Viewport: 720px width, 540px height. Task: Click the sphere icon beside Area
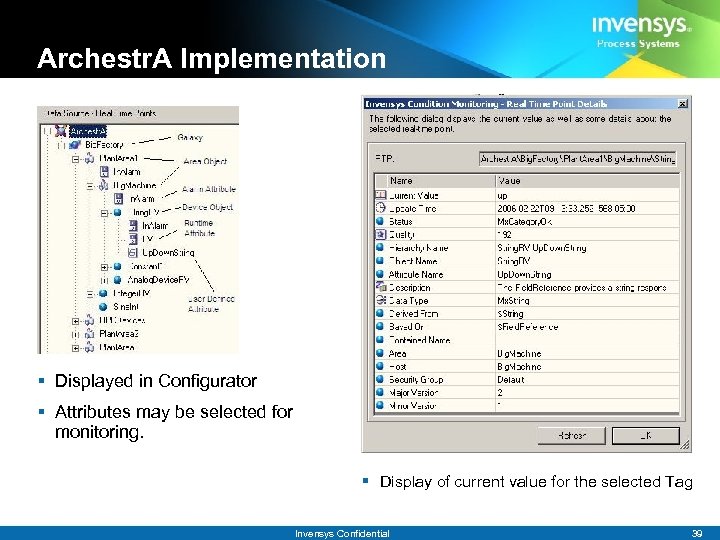pos(380,353)
